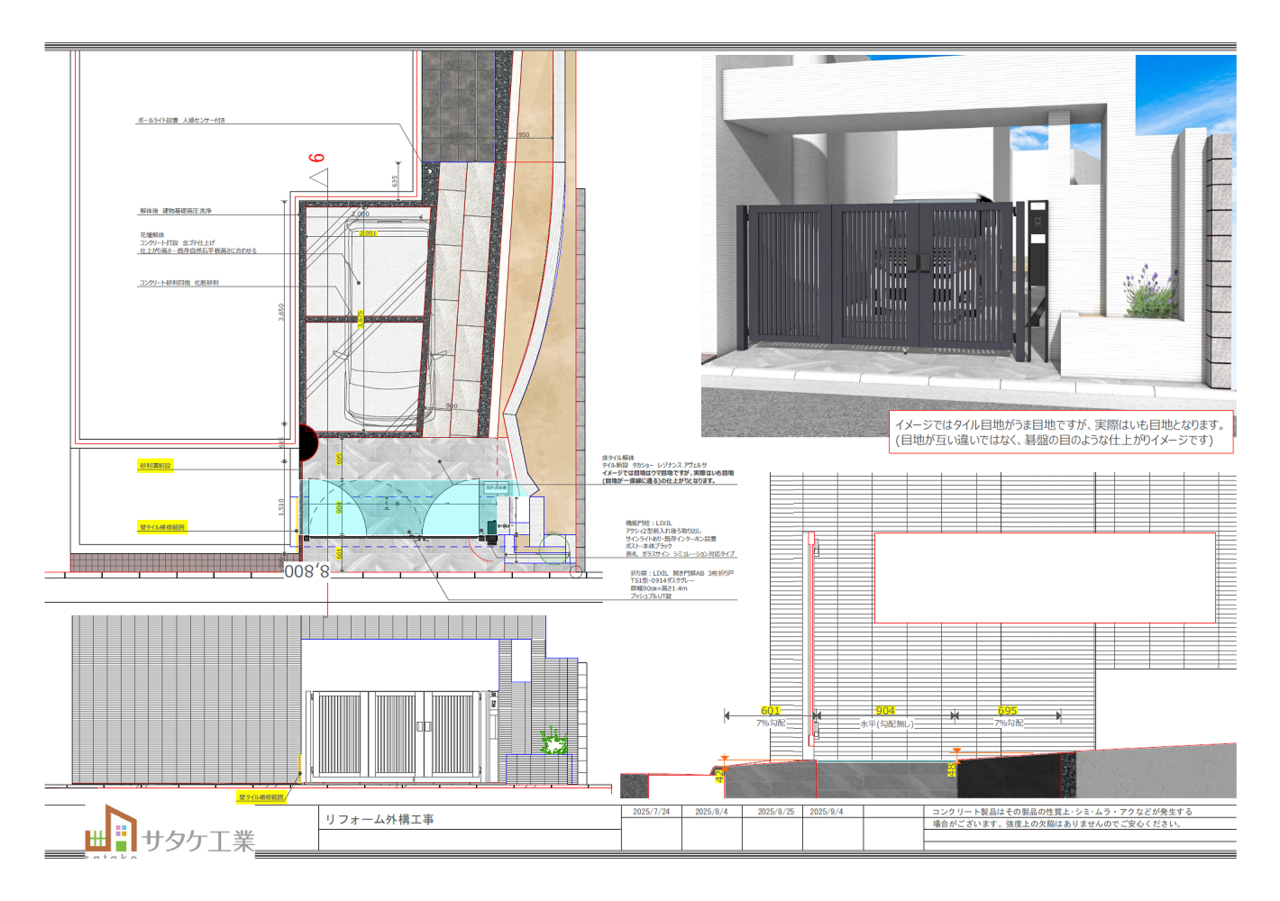The height and width of the screenshot is (901, 1280).
Task: Click the red-bordered tile joint note box
Action: click(x=1061, y=432)
